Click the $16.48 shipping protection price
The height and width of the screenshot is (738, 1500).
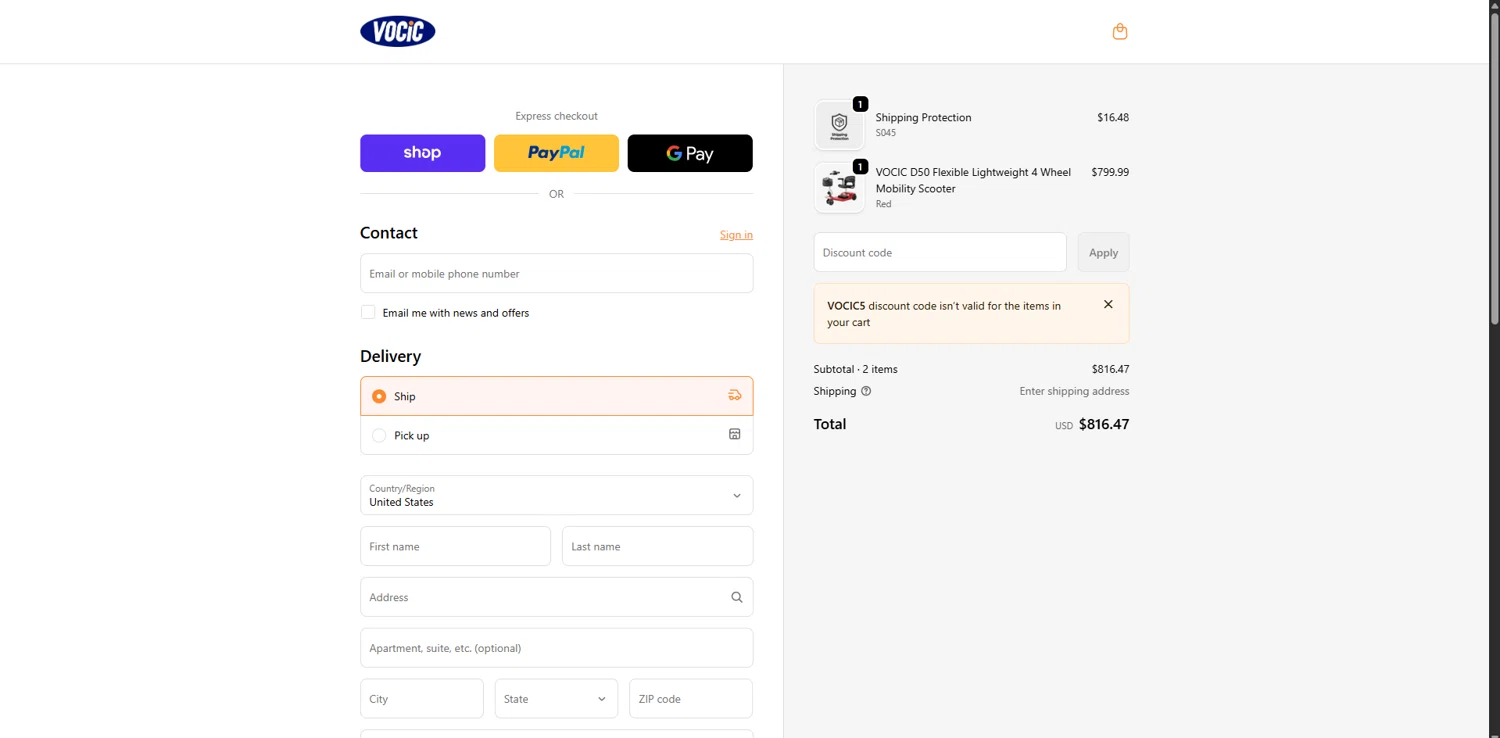(x=1113, y=117)
